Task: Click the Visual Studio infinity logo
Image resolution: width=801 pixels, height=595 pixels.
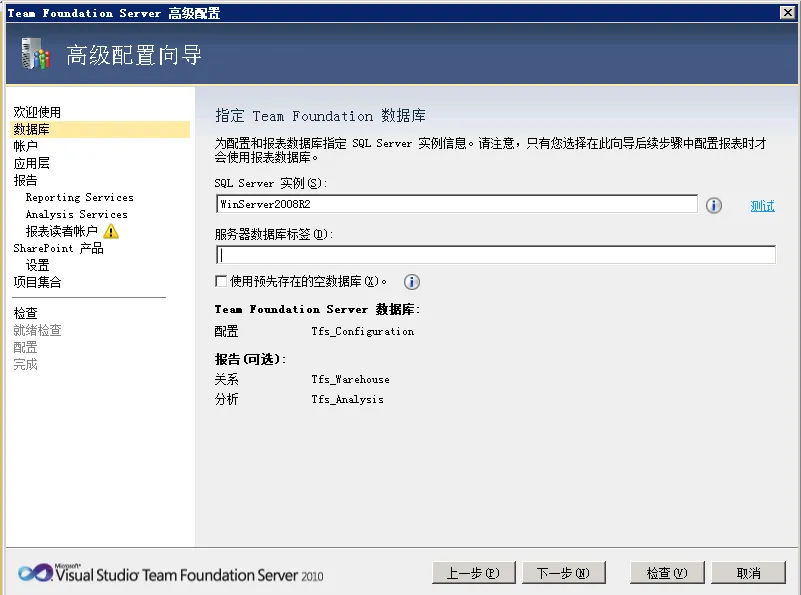Action: pos(35,573)
